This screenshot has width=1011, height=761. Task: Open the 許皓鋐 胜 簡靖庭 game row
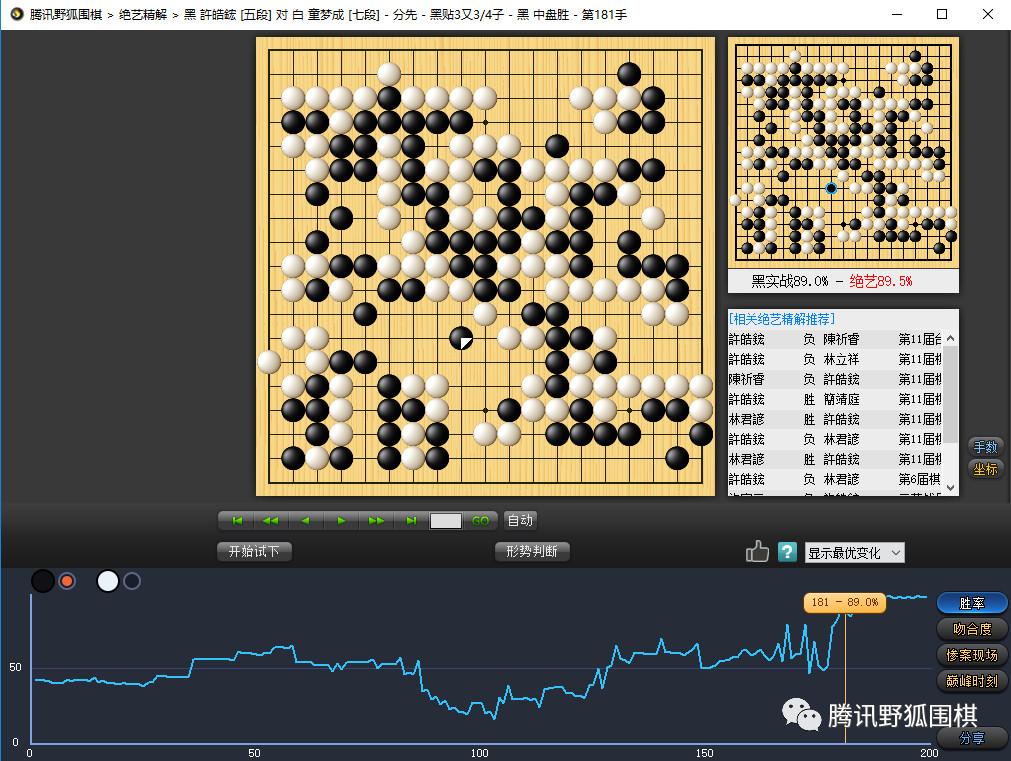tap(836, 399)
